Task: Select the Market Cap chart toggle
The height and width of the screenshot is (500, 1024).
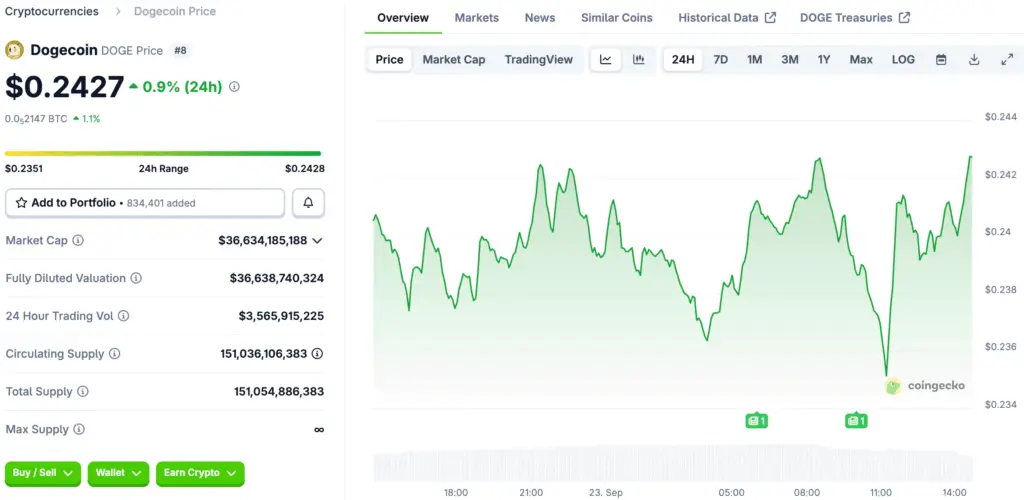Action: 454,59
